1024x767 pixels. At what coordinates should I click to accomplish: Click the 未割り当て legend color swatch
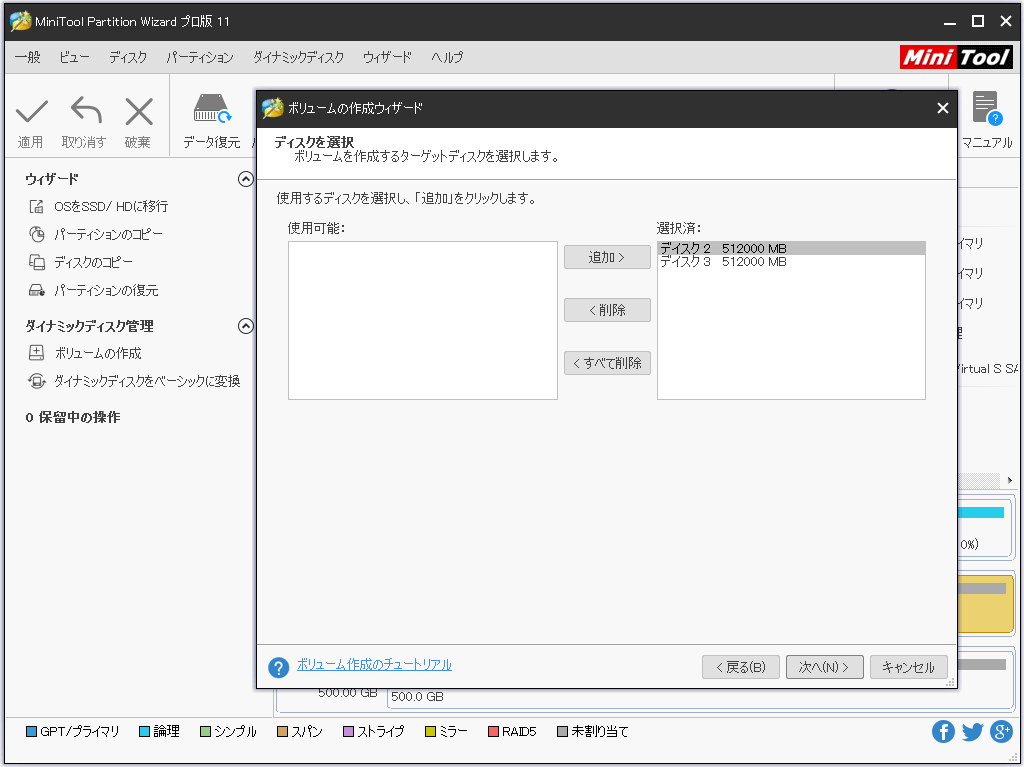pyautogui.click(x=562, y=731)
